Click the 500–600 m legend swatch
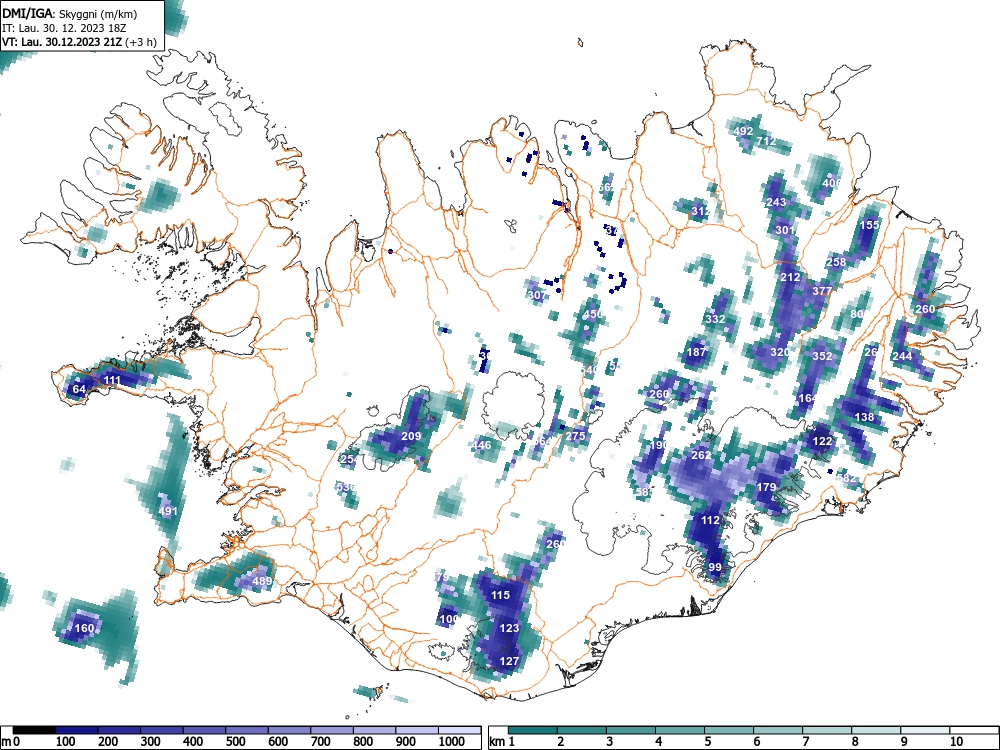1000x750 pixels. click(247, 730)
